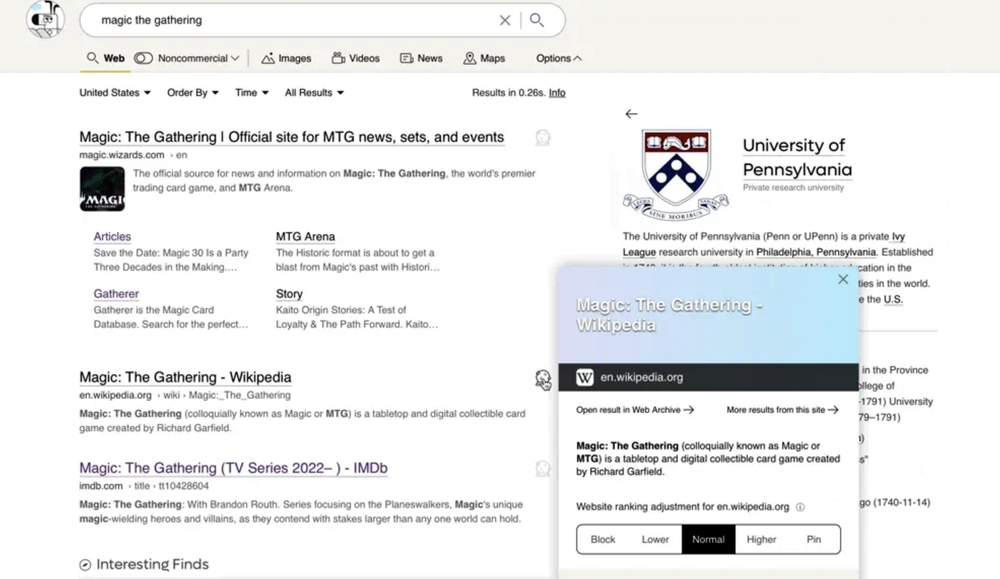Click the shield icon beside the official MTG result
This screenshot has height=579, width=1000.
543,138
